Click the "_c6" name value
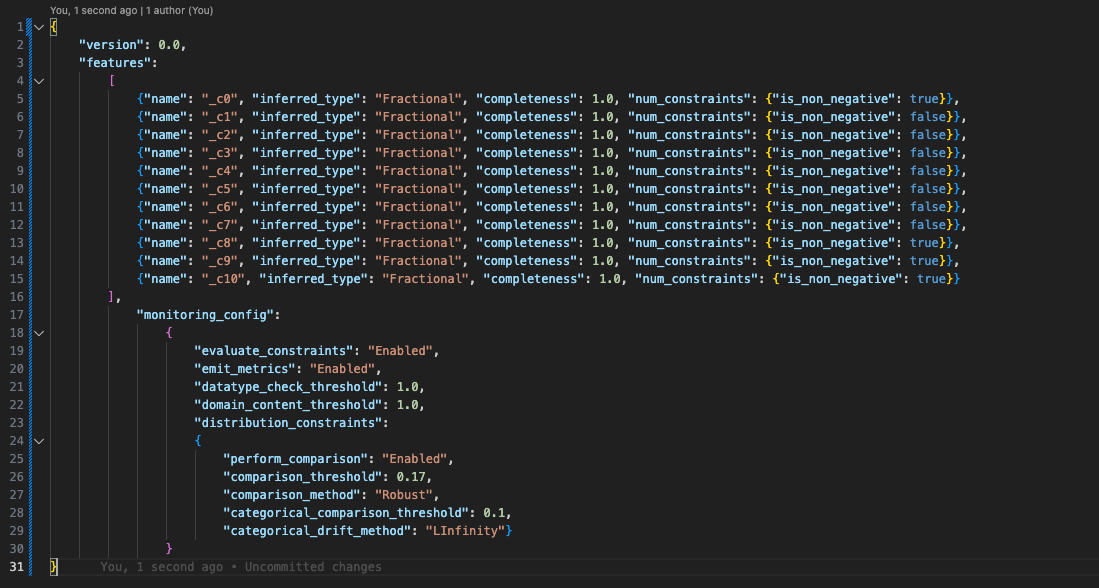The height and width of the screenshot is (588, 1099). (x=220, y=207)
